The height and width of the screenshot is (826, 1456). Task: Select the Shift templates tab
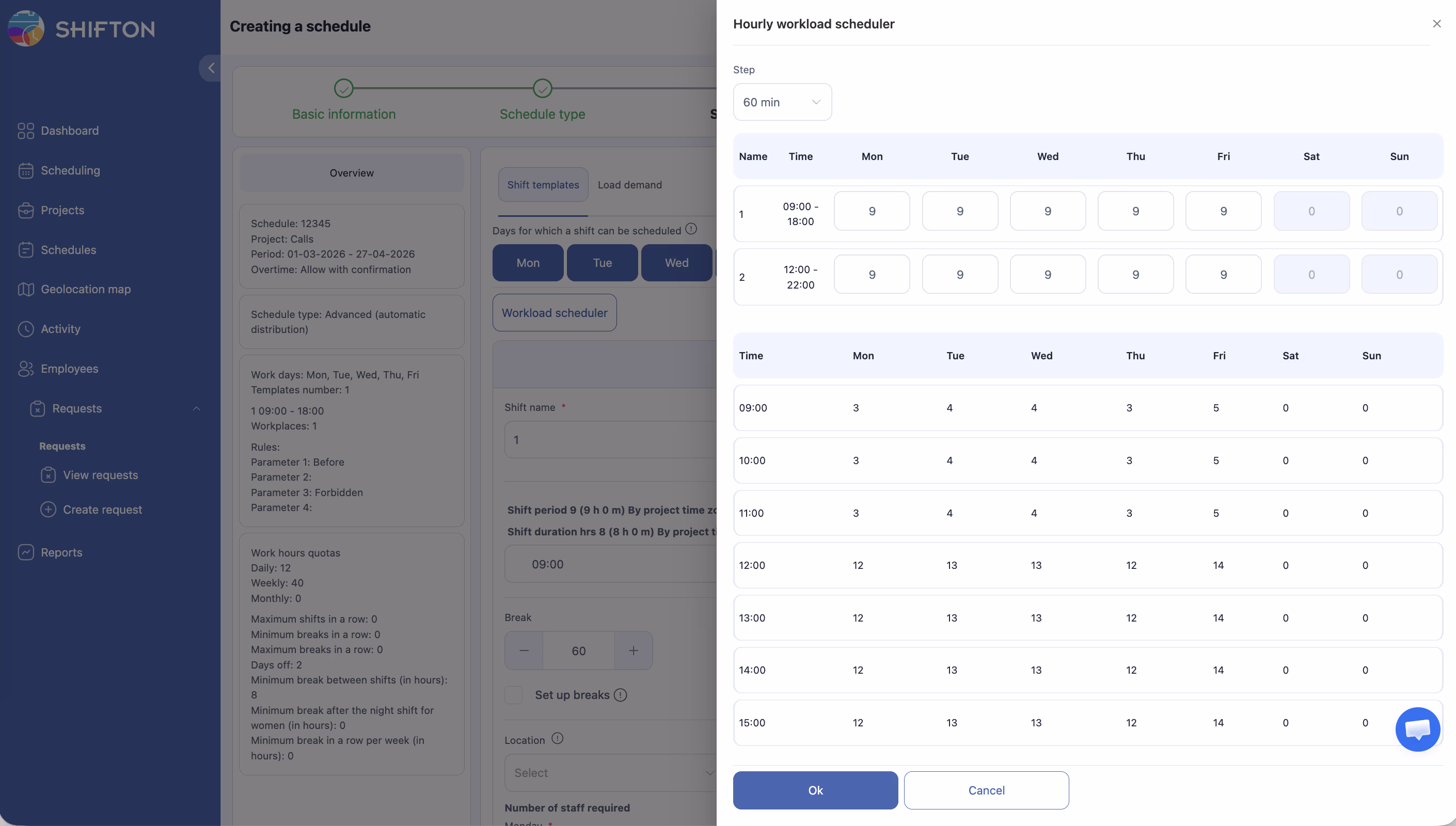[543, 185]
